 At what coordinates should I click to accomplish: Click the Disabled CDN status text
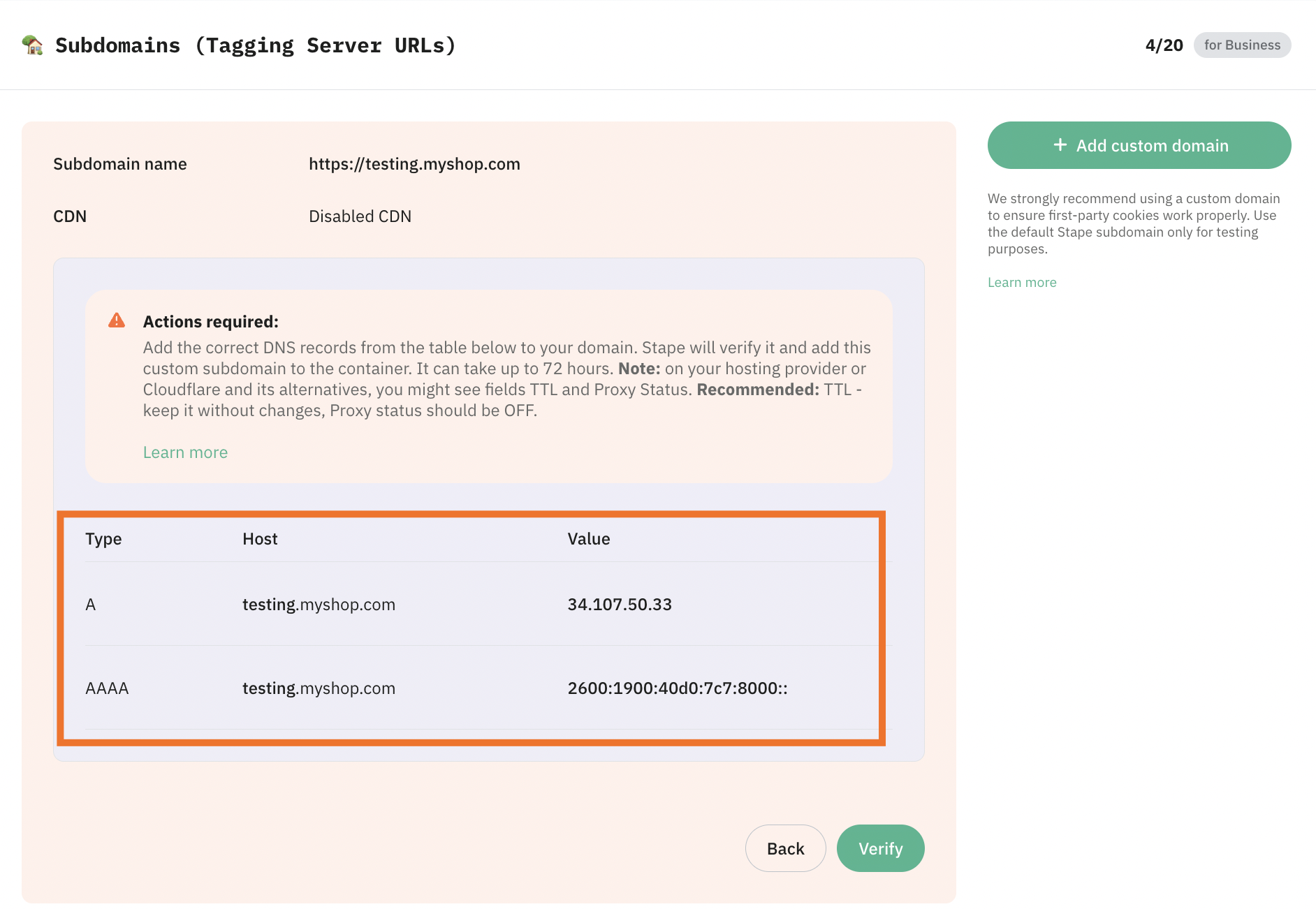click(360, 216)
